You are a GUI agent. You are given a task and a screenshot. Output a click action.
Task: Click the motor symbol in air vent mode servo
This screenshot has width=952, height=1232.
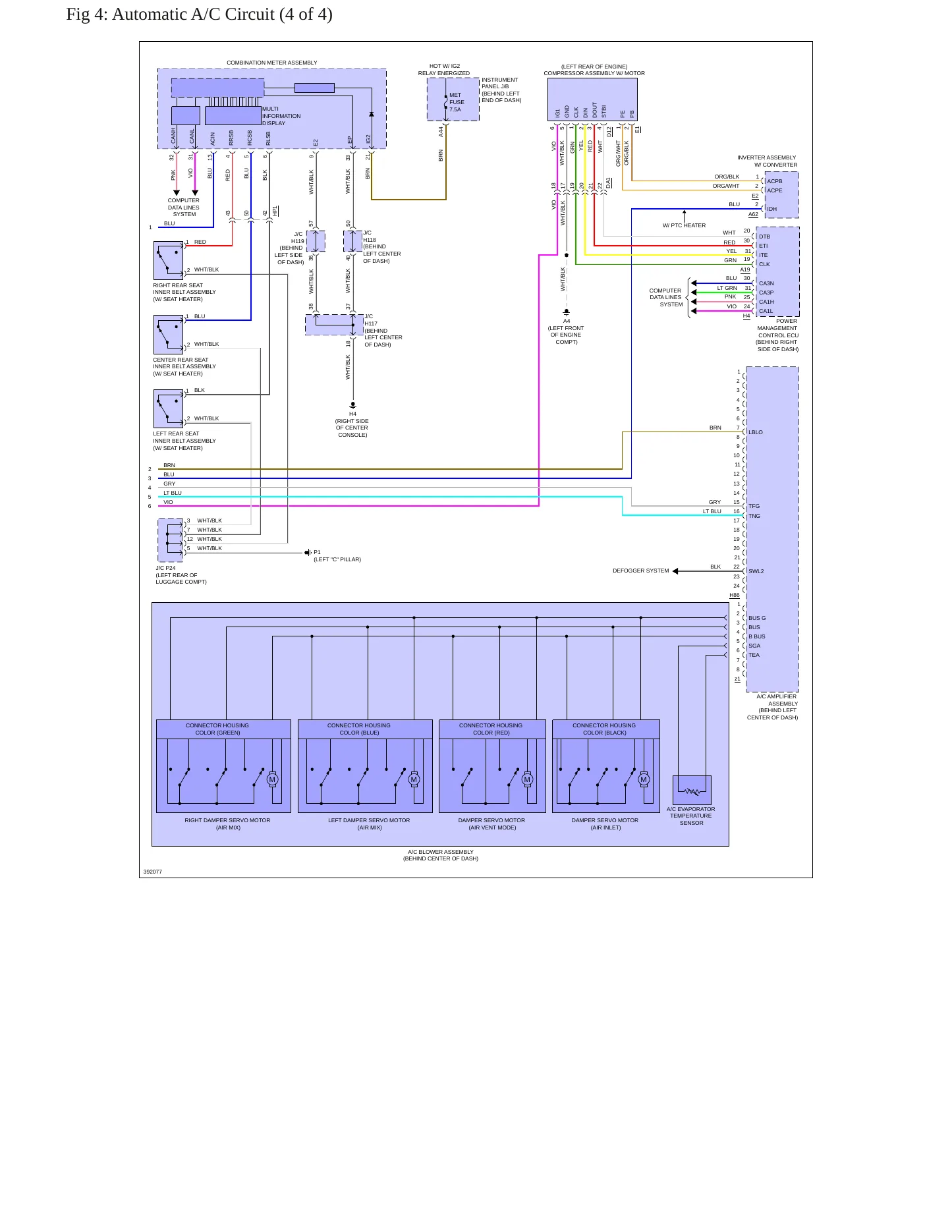527,779
